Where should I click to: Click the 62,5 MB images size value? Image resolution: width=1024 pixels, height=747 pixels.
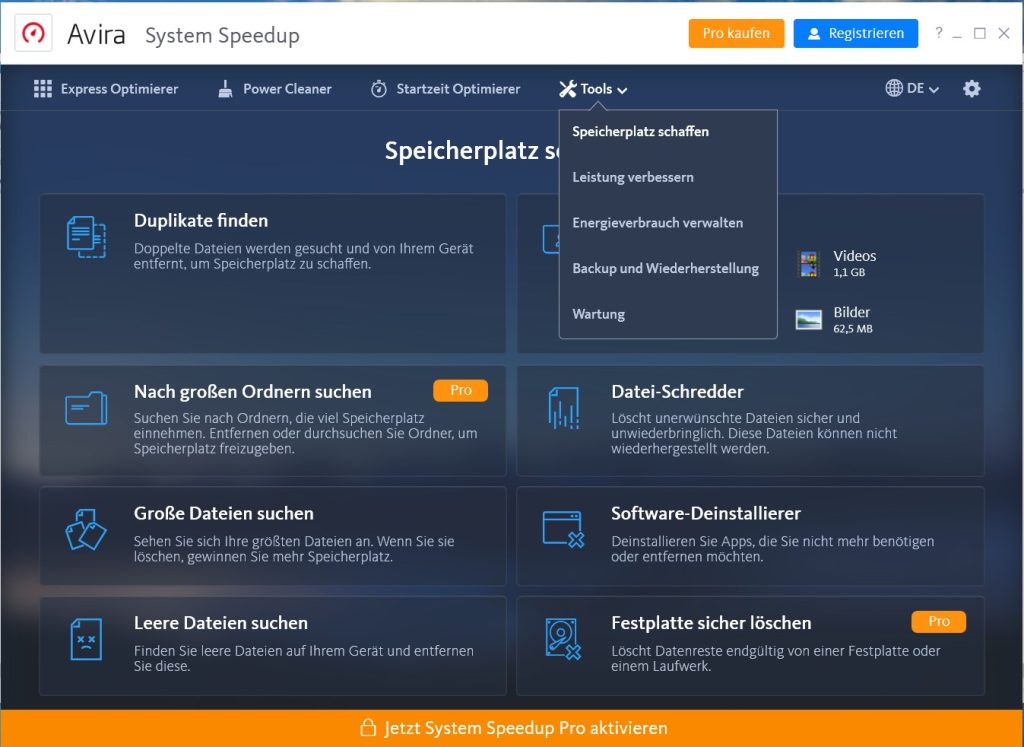(853, 328)
